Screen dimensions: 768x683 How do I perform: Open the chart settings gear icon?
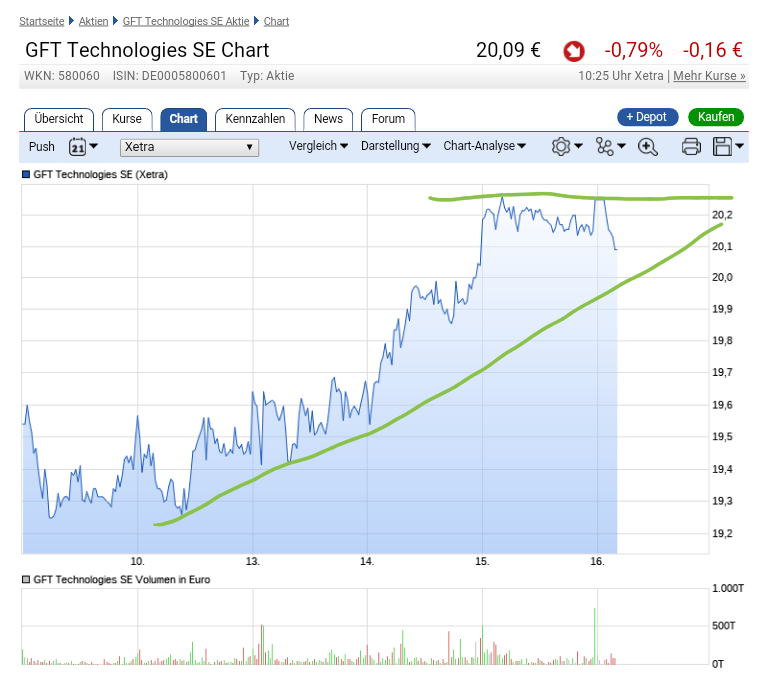coord(561,146)
